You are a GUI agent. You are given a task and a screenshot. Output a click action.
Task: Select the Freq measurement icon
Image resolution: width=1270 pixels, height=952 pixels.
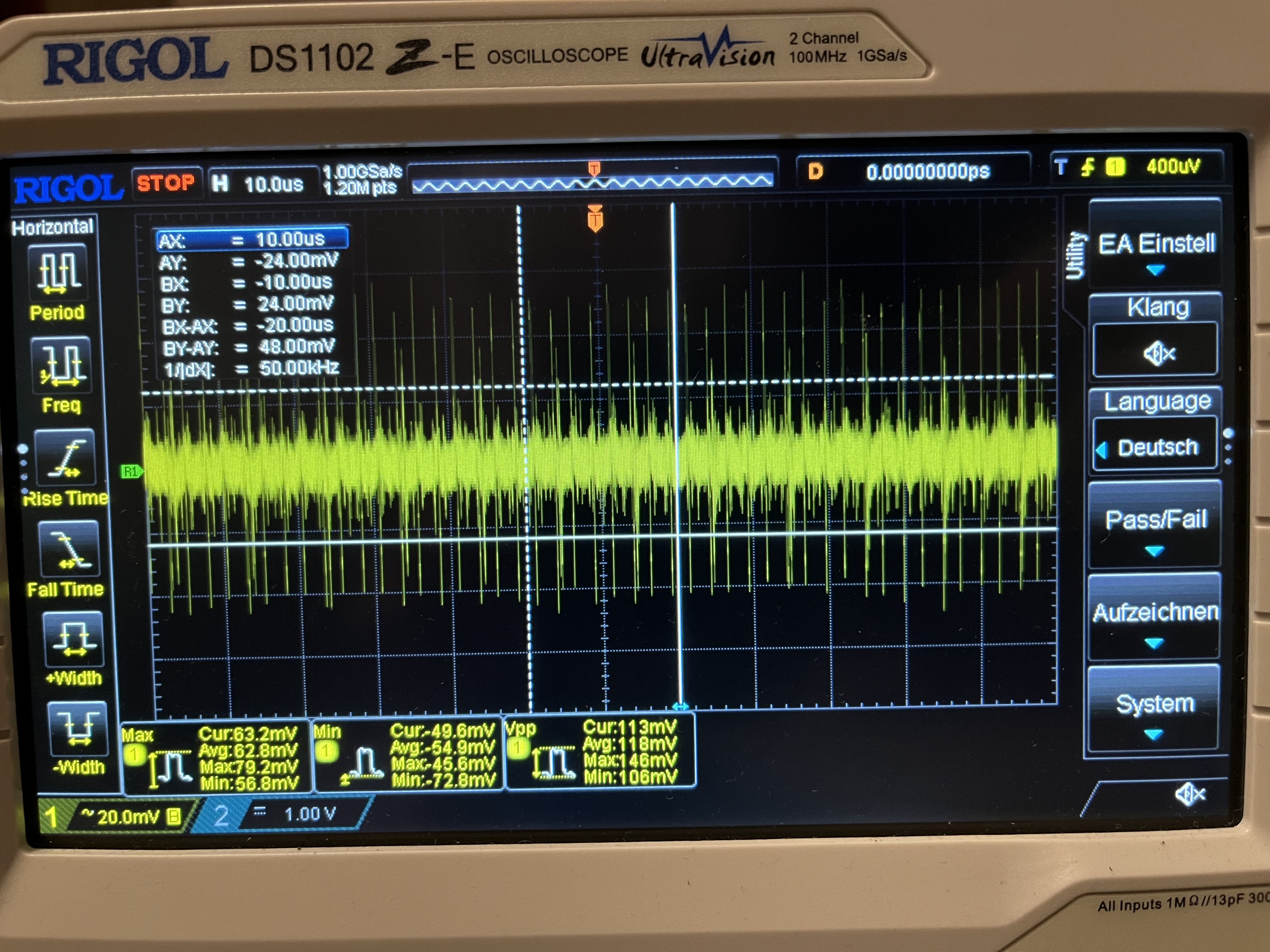point(61,364)
